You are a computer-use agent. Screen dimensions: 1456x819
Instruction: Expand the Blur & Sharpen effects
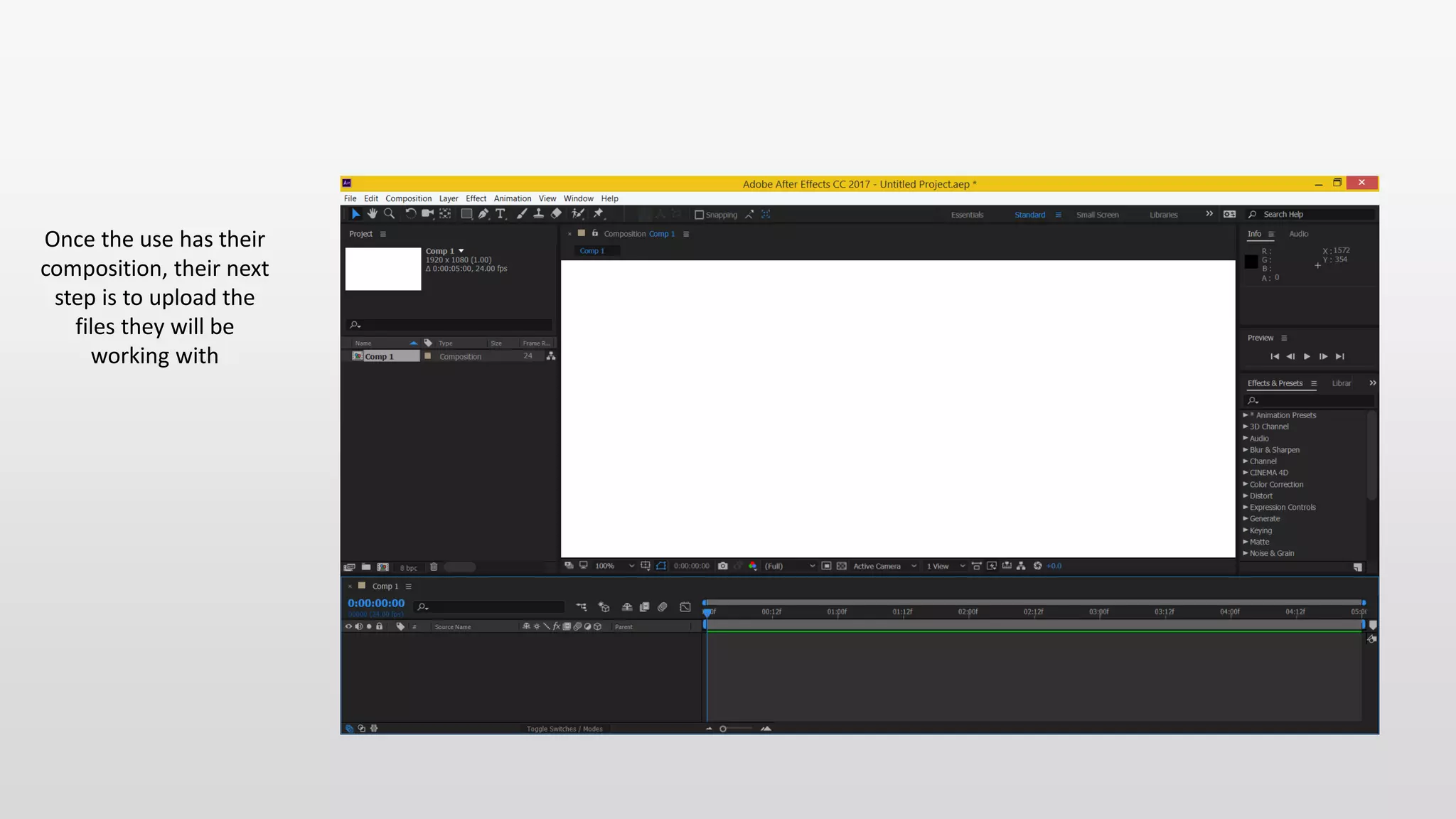tap(1246, 450)
